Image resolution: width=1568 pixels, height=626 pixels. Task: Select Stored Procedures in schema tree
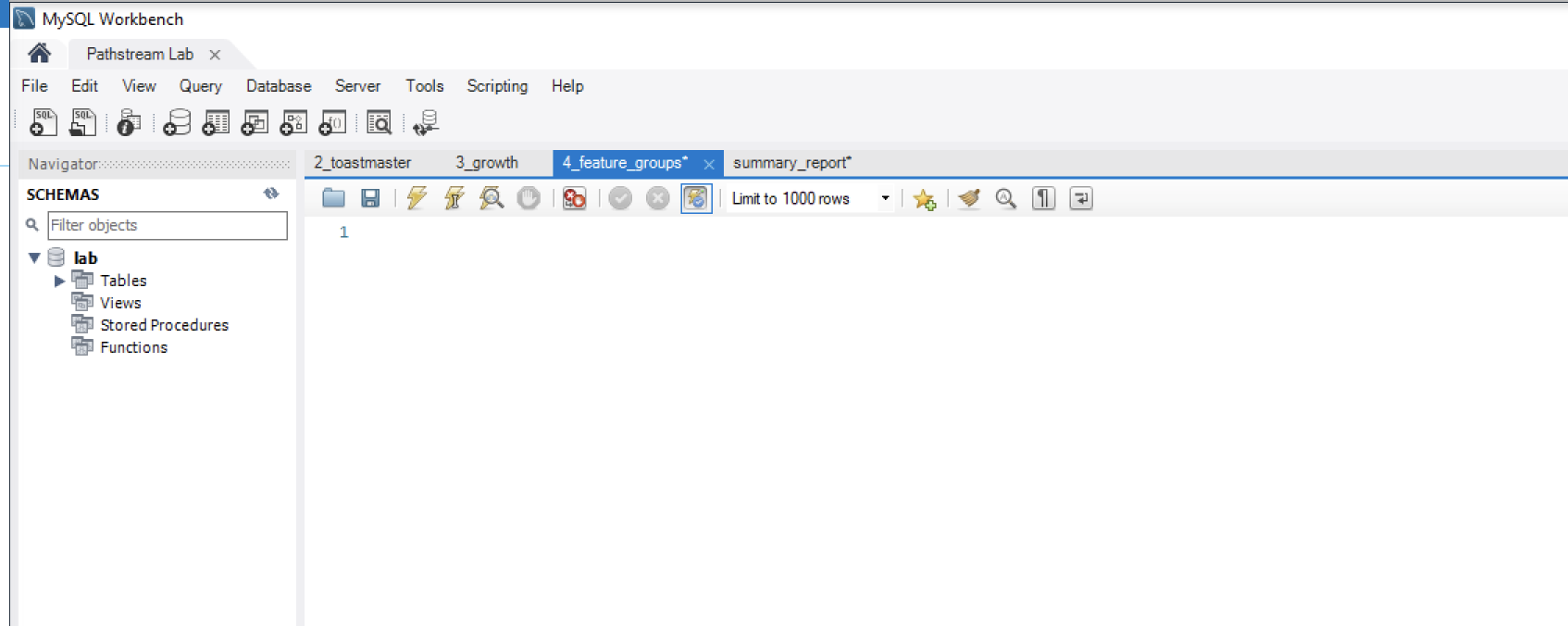tap(164, 325)
